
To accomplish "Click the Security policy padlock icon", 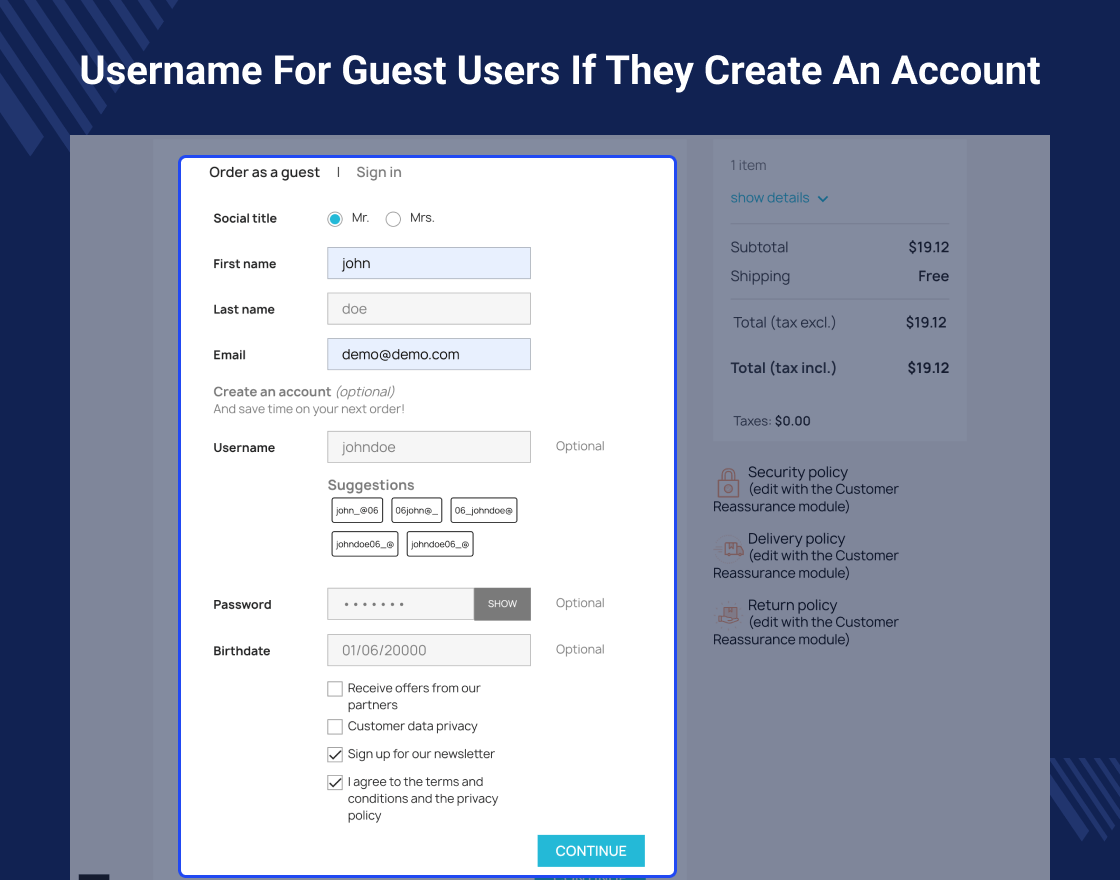I will [x=728, y=483].
